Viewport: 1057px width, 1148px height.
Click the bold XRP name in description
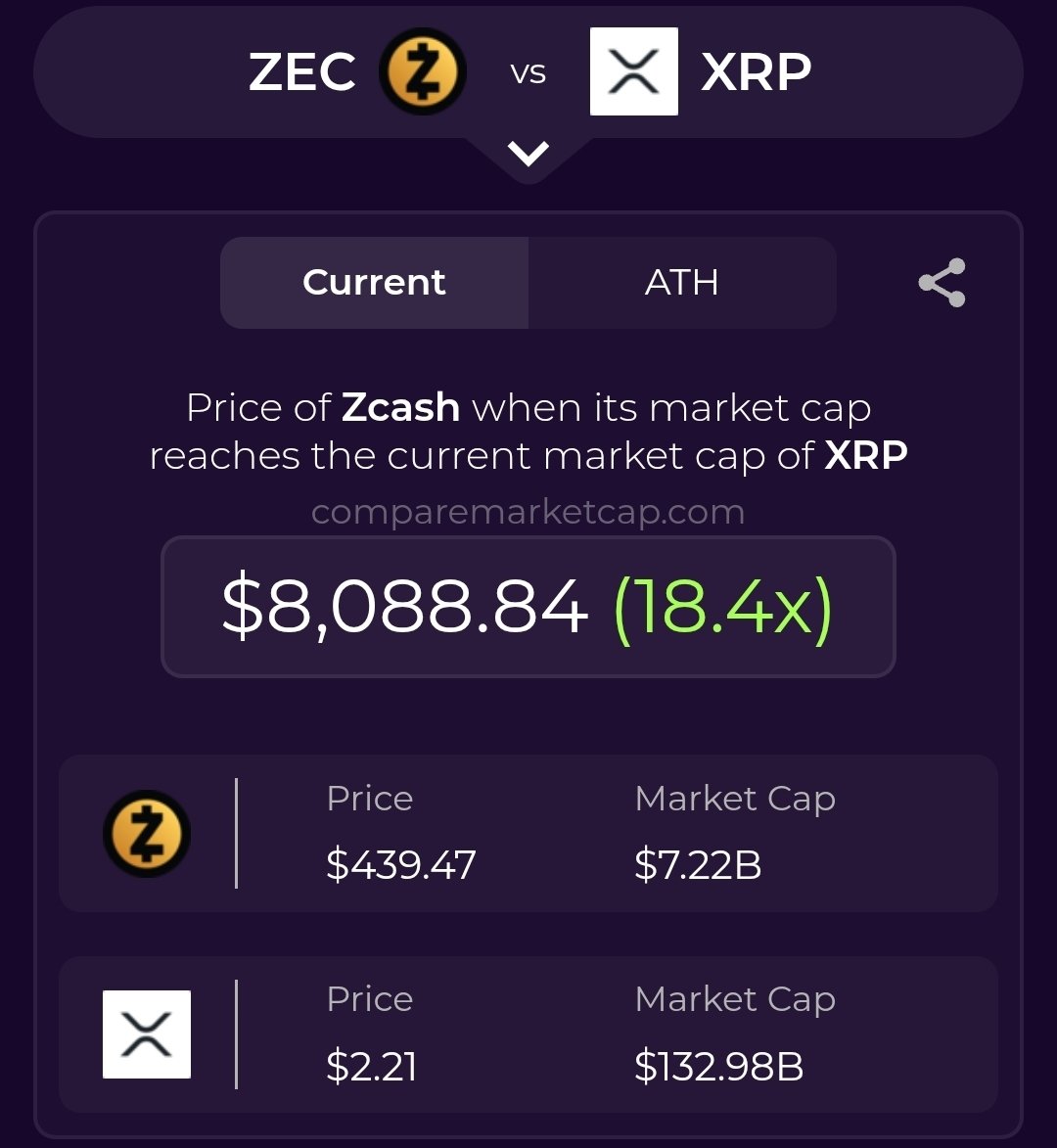pyautogui.click(x=866, y=456)
